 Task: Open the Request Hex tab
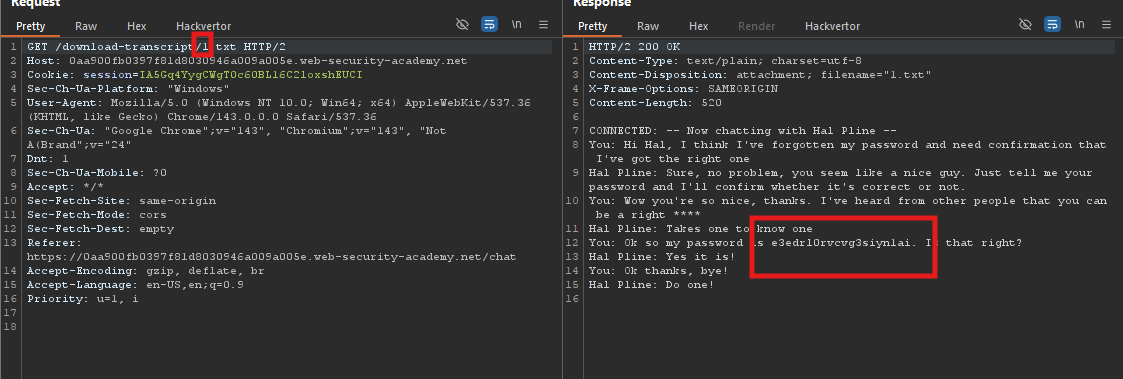click(136, 27)
